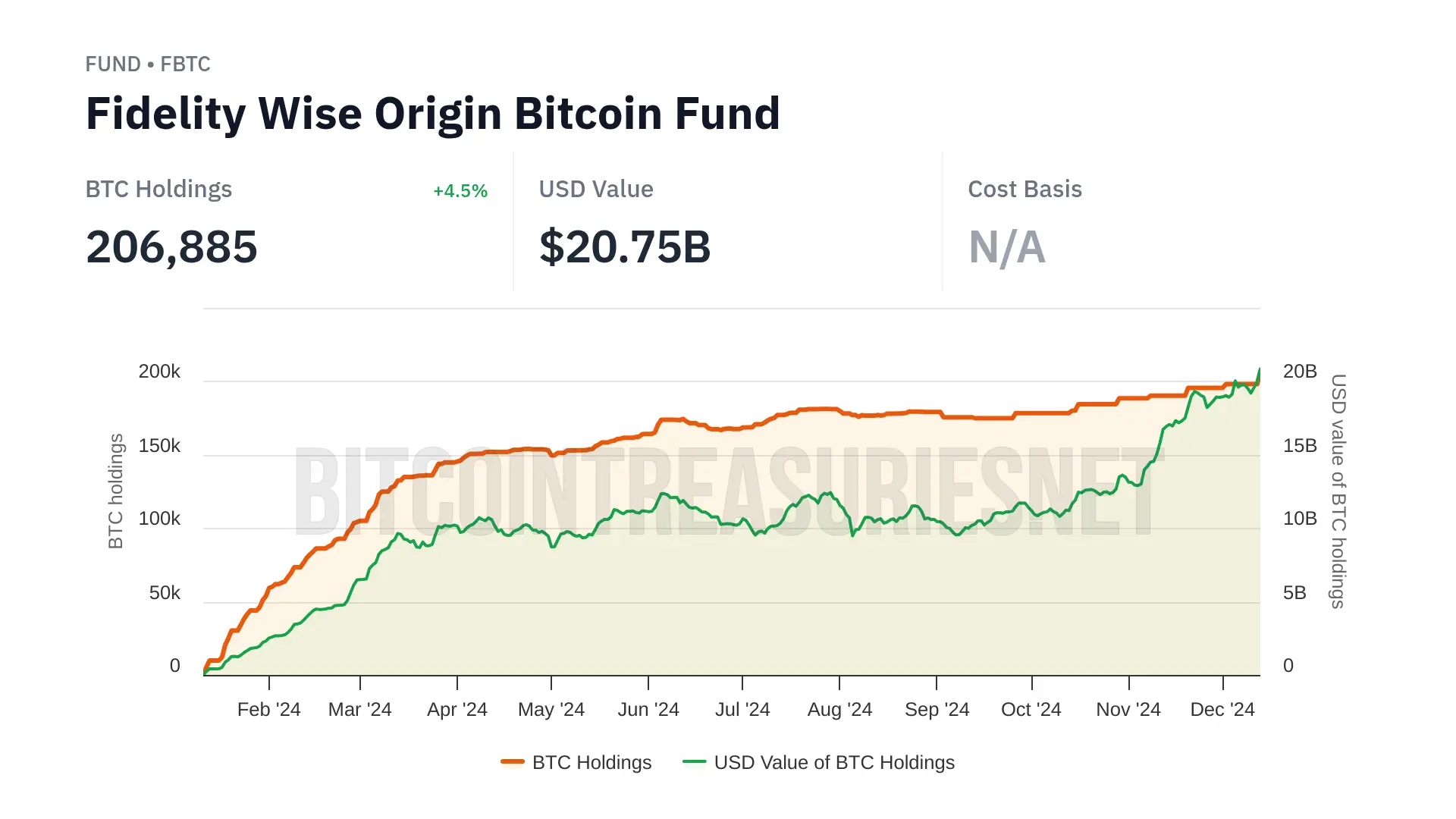Click the orange BTC Holdings legend swatch
Screen dimensions: 1456x819
[513, 761]
